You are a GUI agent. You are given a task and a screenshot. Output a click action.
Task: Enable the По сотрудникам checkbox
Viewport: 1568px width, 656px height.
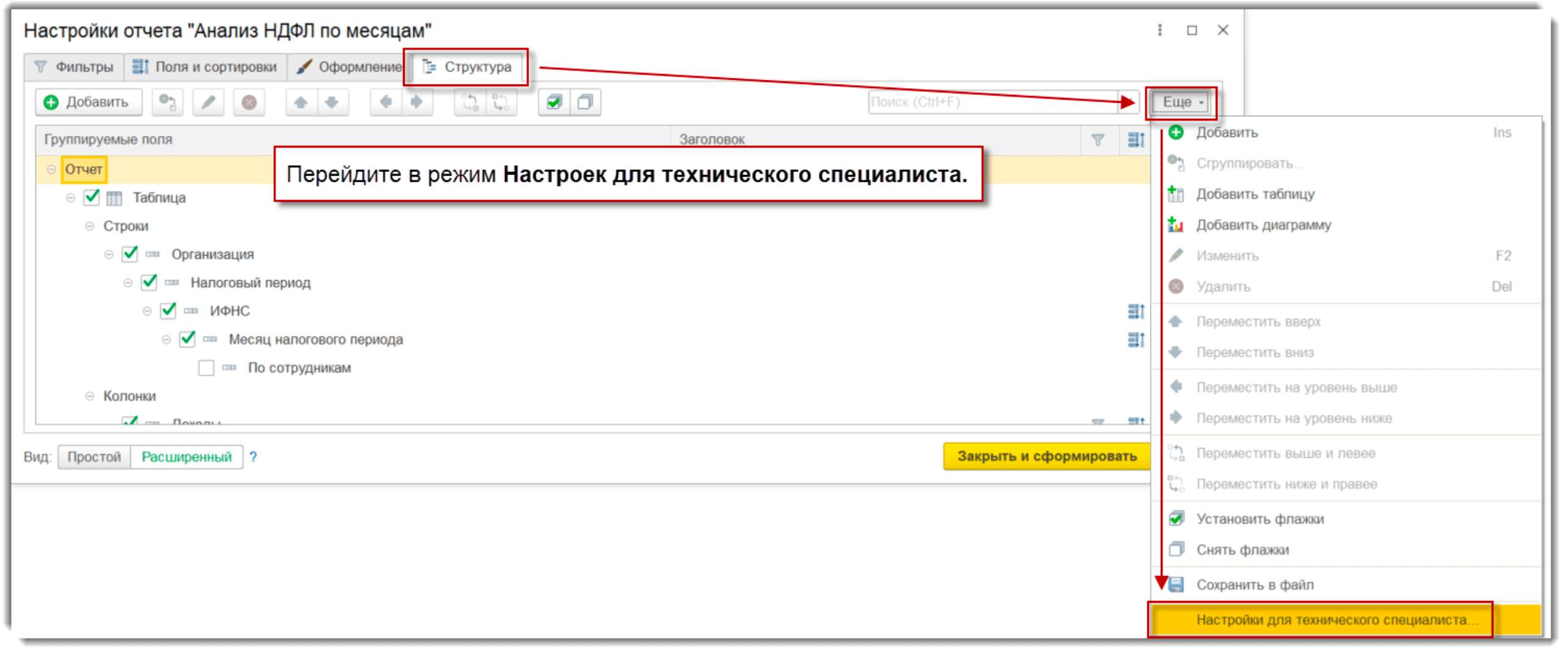206,368
